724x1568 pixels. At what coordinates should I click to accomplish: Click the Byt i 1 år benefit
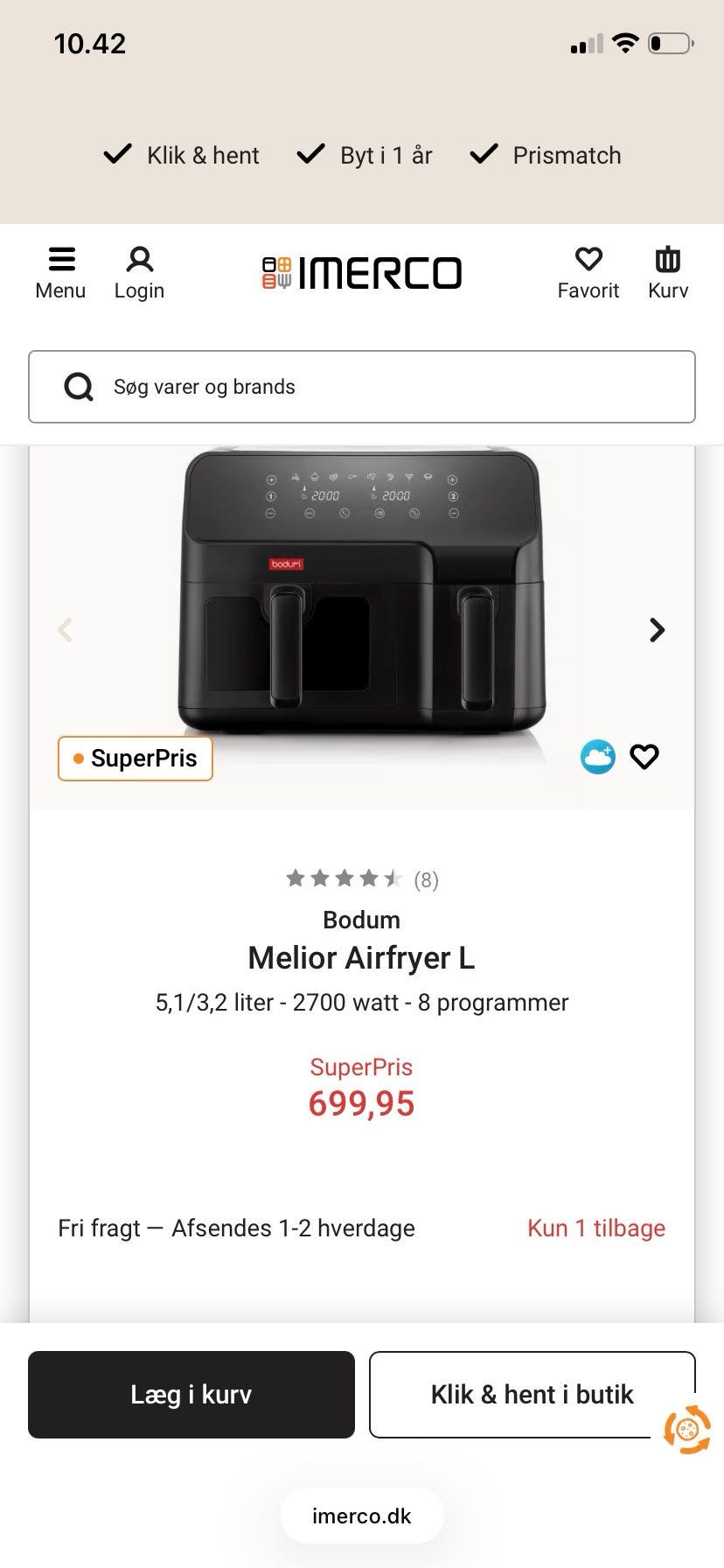[365, 155]
